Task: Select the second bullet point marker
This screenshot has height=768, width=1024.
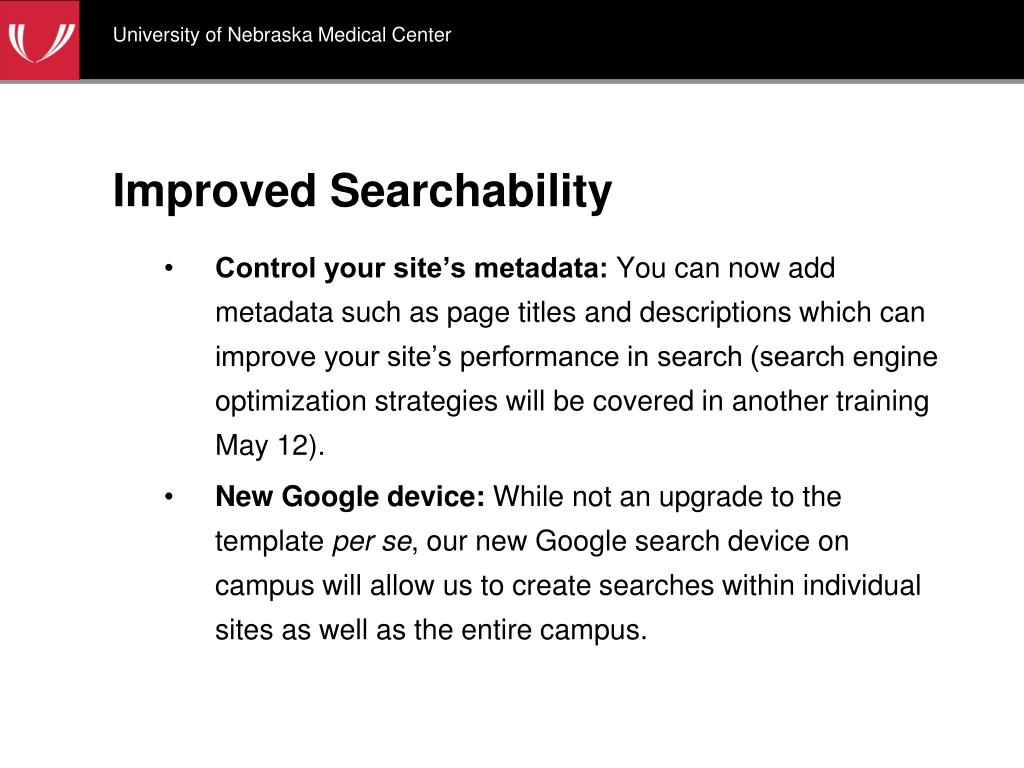Action: 169,496
